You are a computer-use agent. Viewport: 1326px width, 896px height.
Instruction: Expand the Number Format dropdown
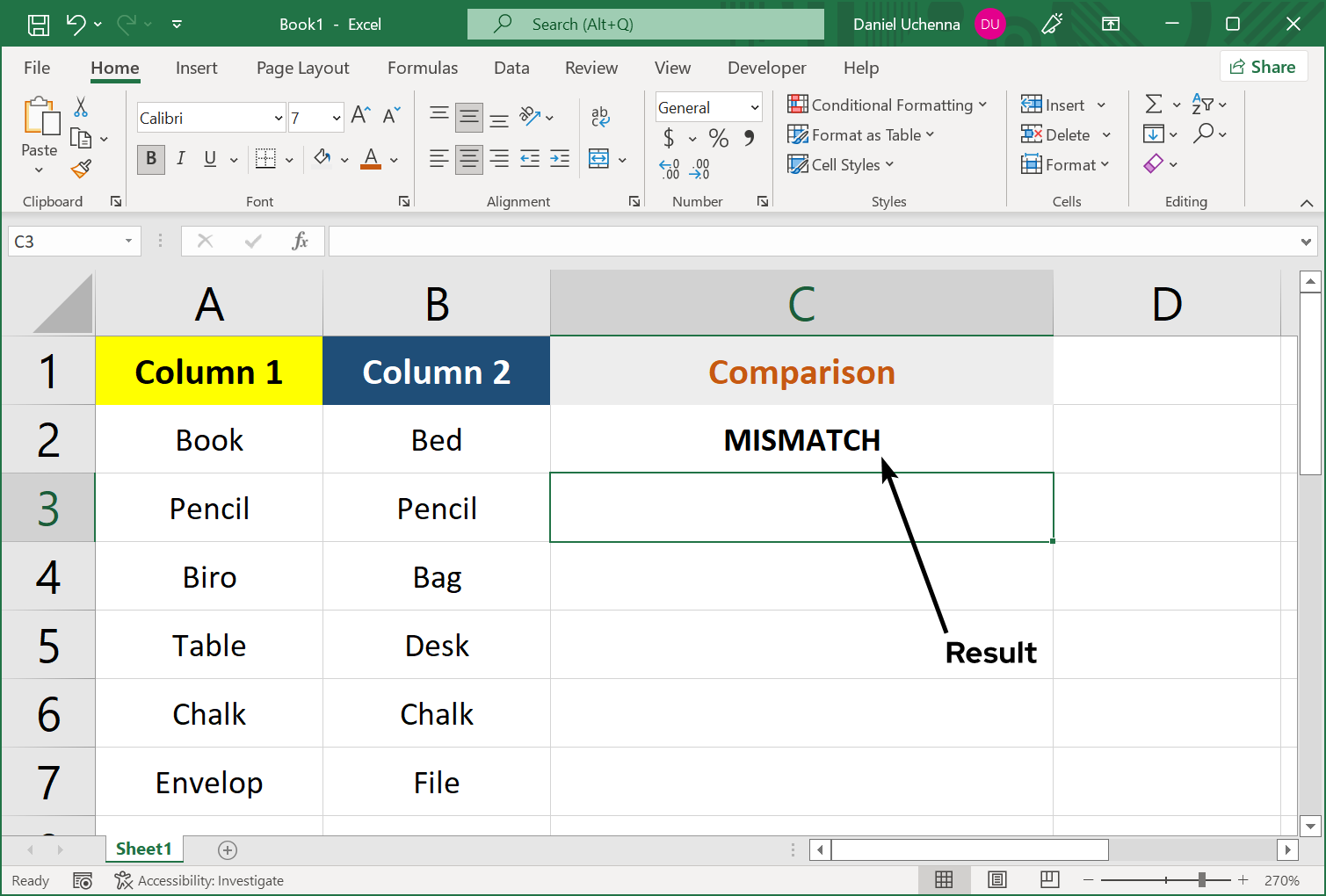(754, 107)
